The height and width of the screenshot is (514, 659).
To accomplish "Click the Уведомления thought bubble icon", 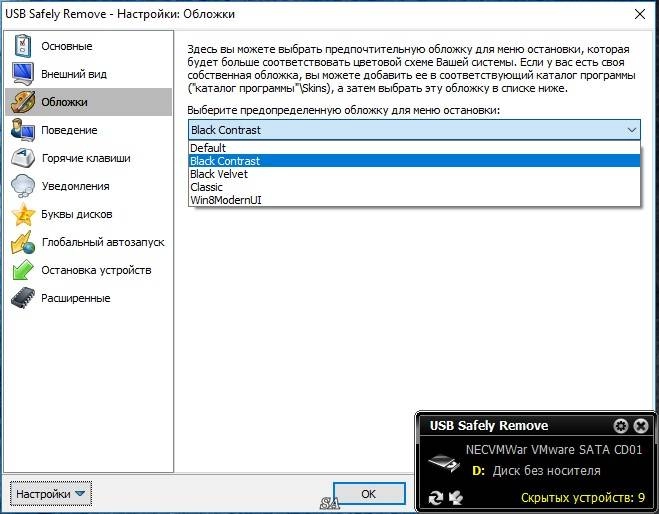I will point(23,186).
